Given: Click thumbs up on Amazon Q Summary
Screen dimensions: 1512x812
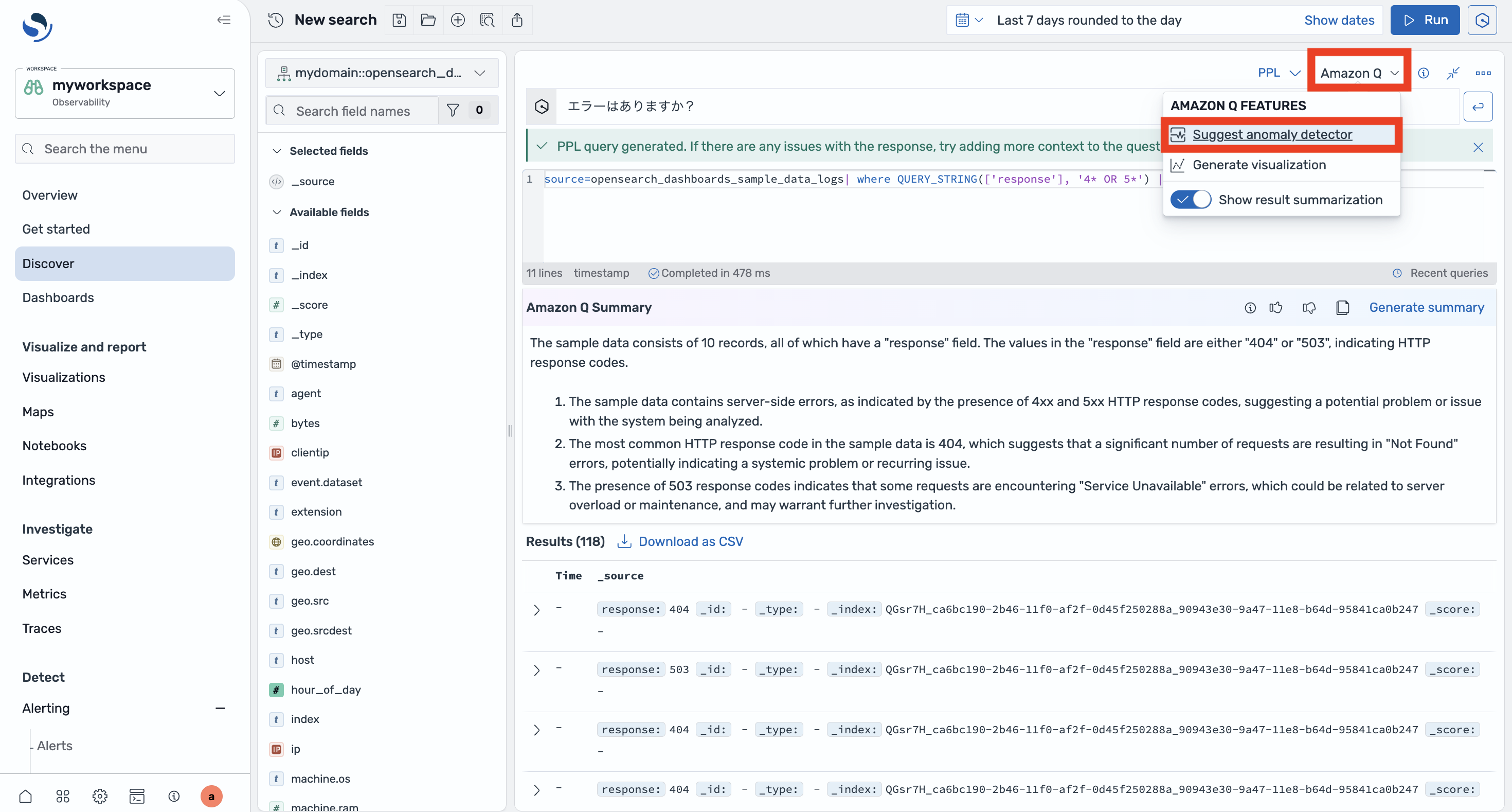Looking at the screenshot, I should [1275, 308].
